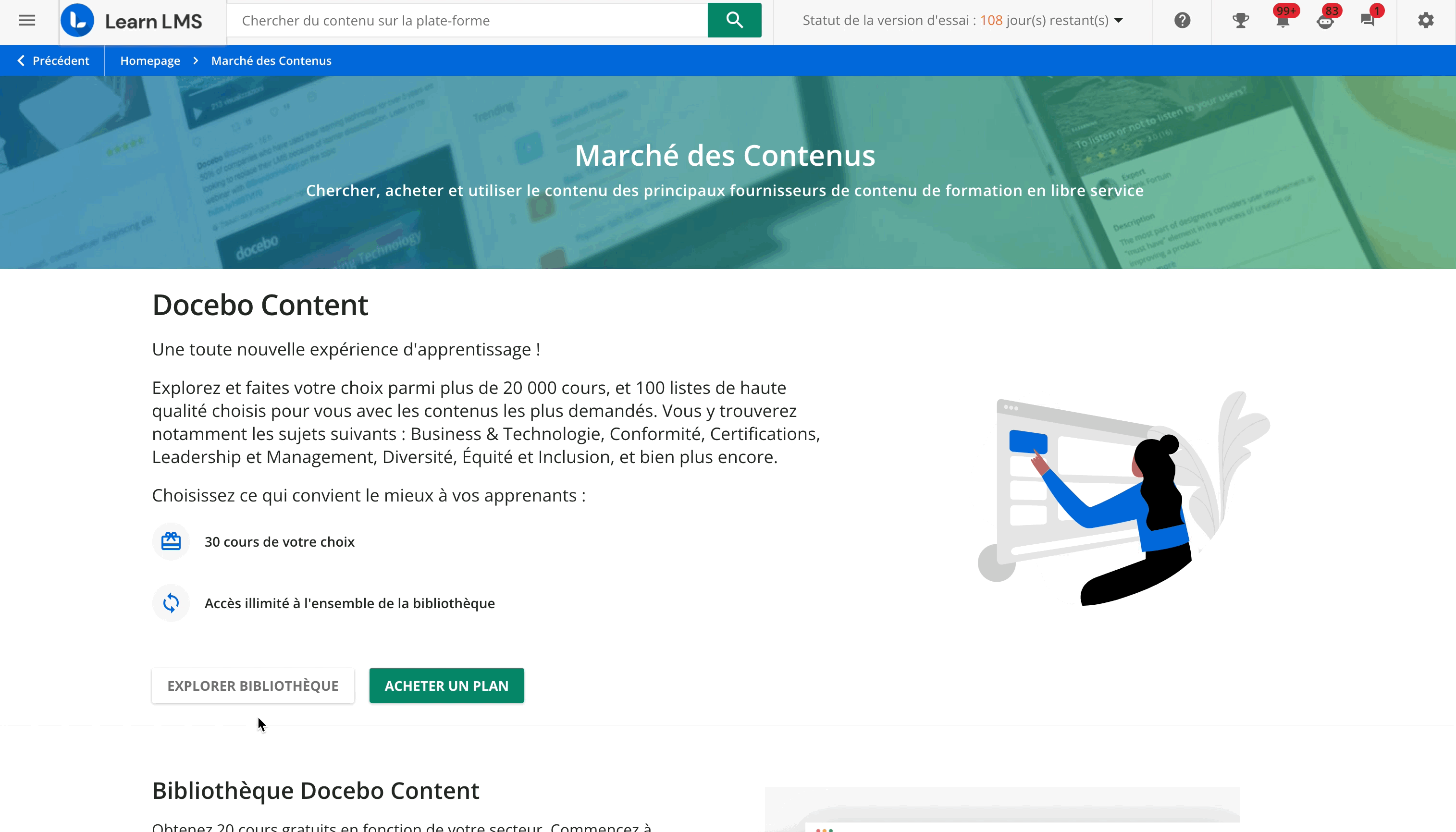
Task: Select Marché des Contenus breadcrumb item
Action: point(271,60)
